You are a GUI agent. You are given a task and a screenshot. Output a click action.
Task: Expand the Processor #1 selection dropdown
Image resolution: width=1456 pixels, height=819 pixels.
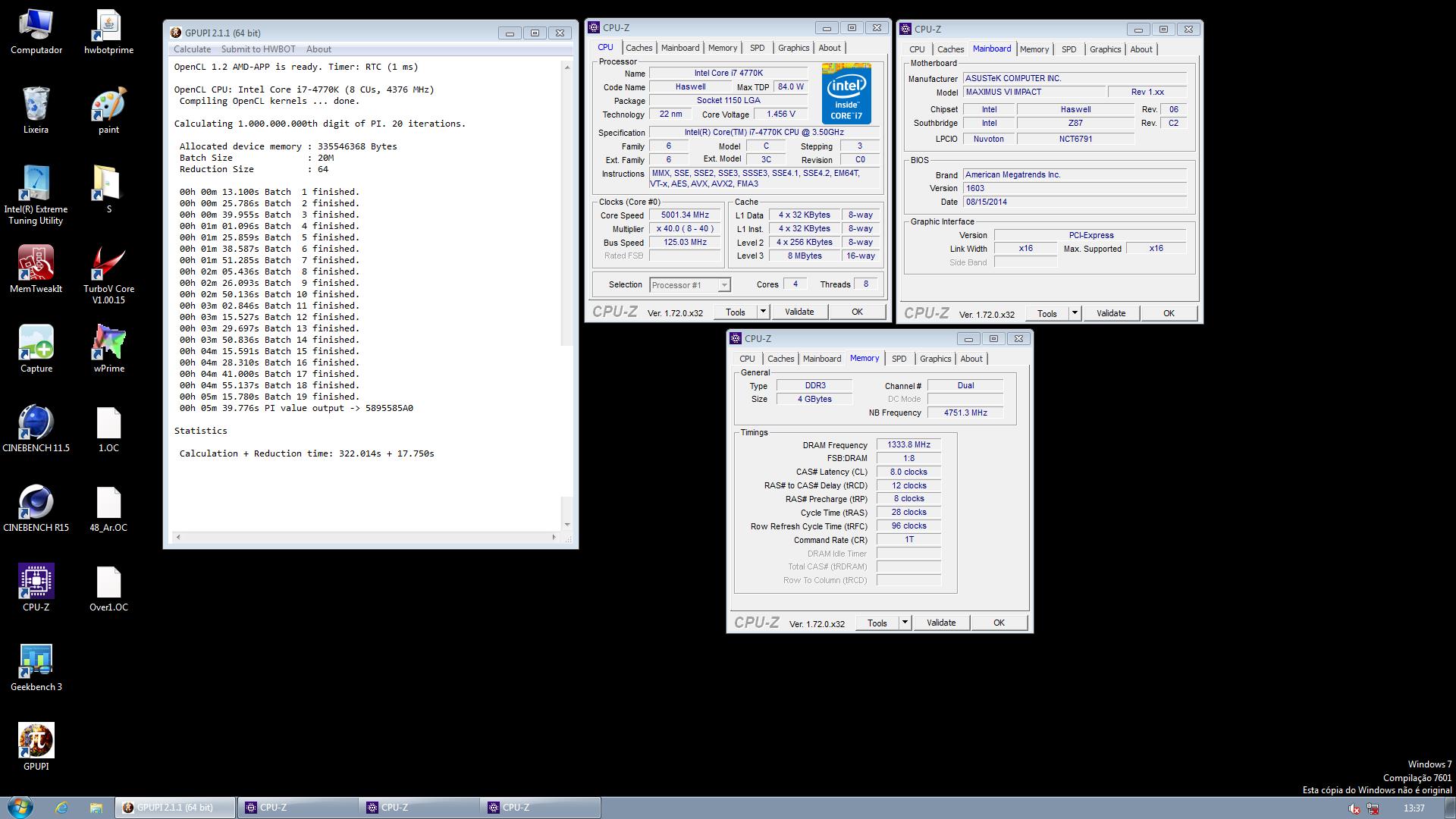point(724,285)
